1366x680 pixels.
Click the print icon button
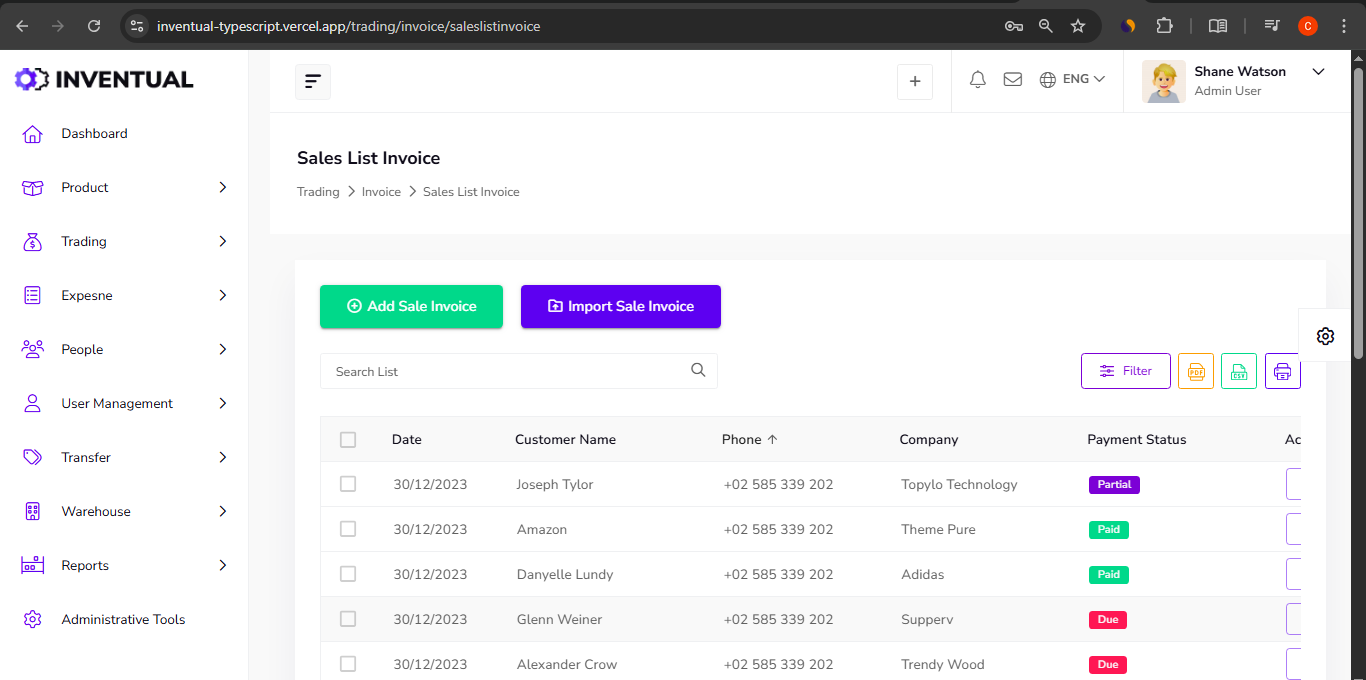pyautogui.click(x=1282, y=371)
